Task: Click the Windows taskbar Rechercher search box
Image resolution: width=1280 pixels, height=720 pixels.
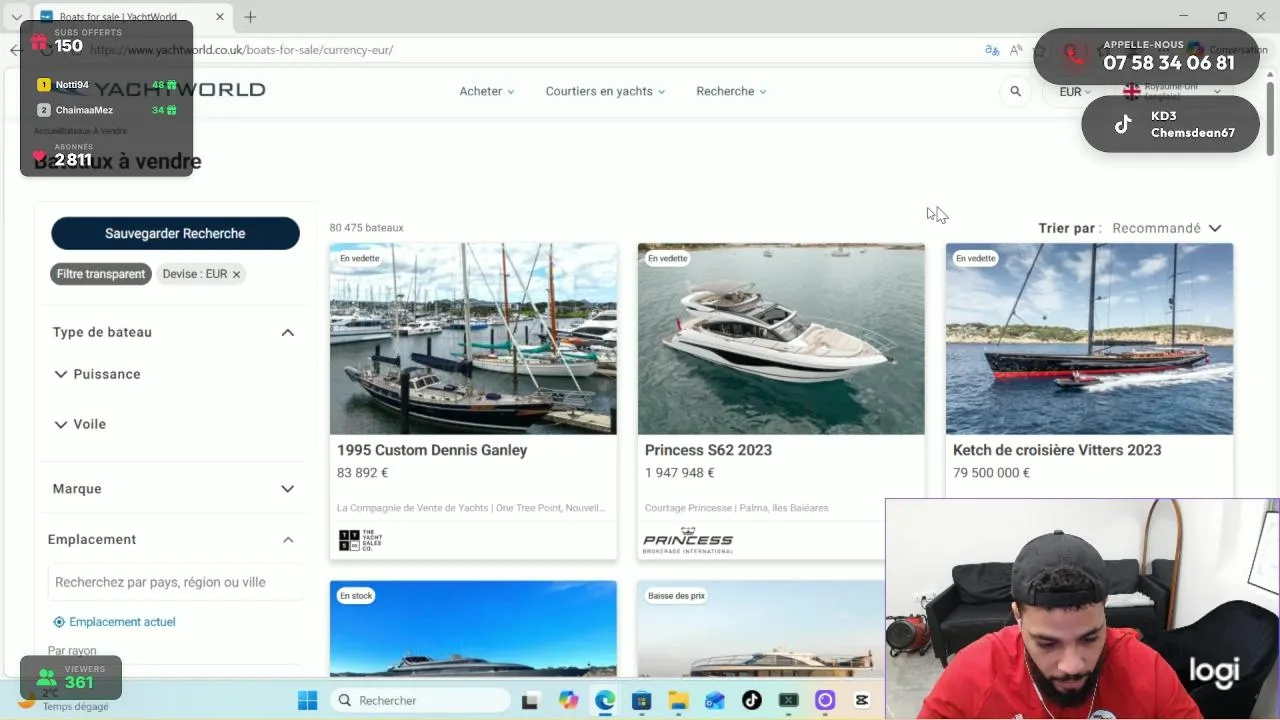Action: click(420, 700)
